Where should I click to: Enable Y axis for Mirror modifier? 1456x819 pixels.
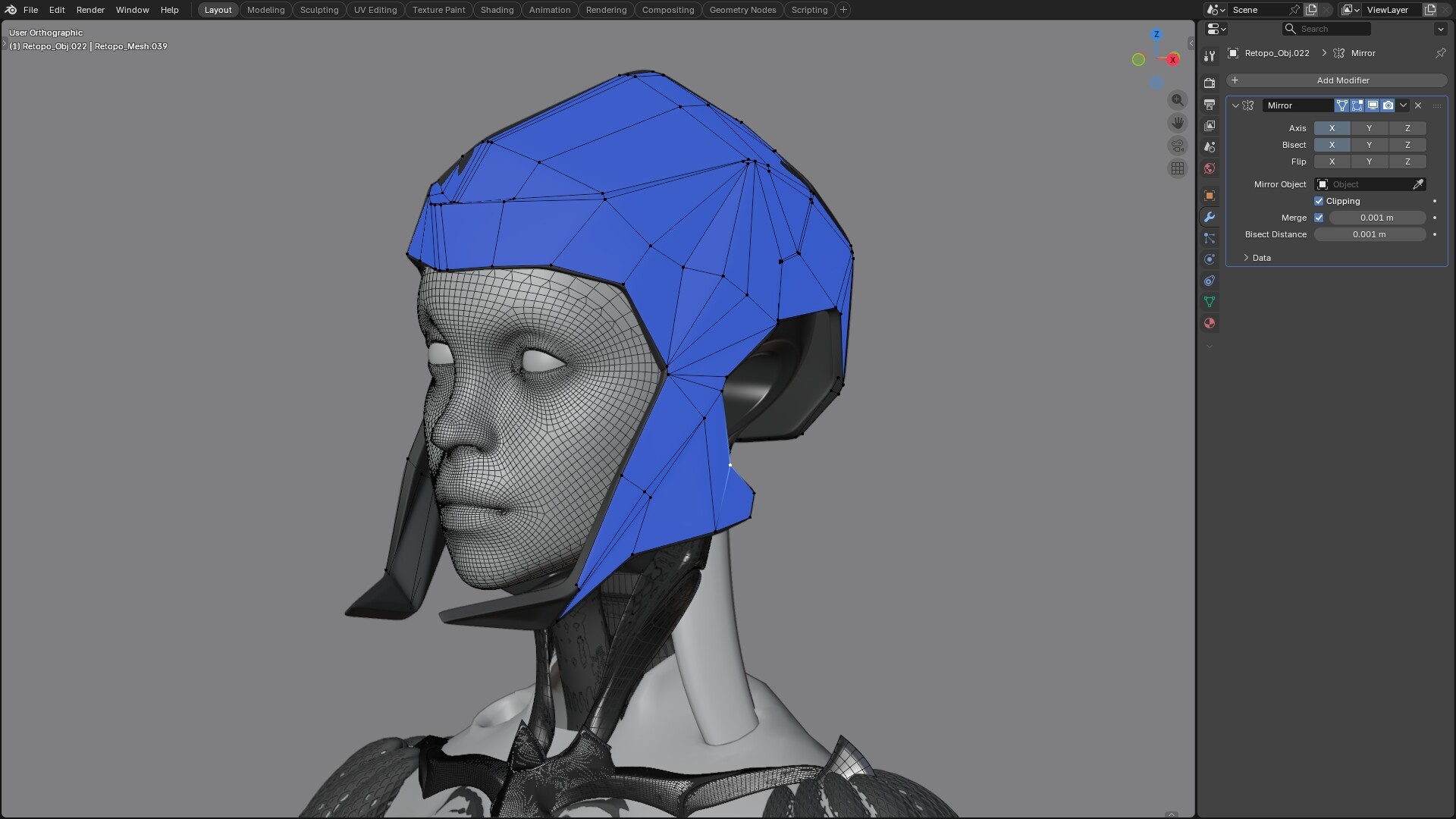(x=1369, y=128)
